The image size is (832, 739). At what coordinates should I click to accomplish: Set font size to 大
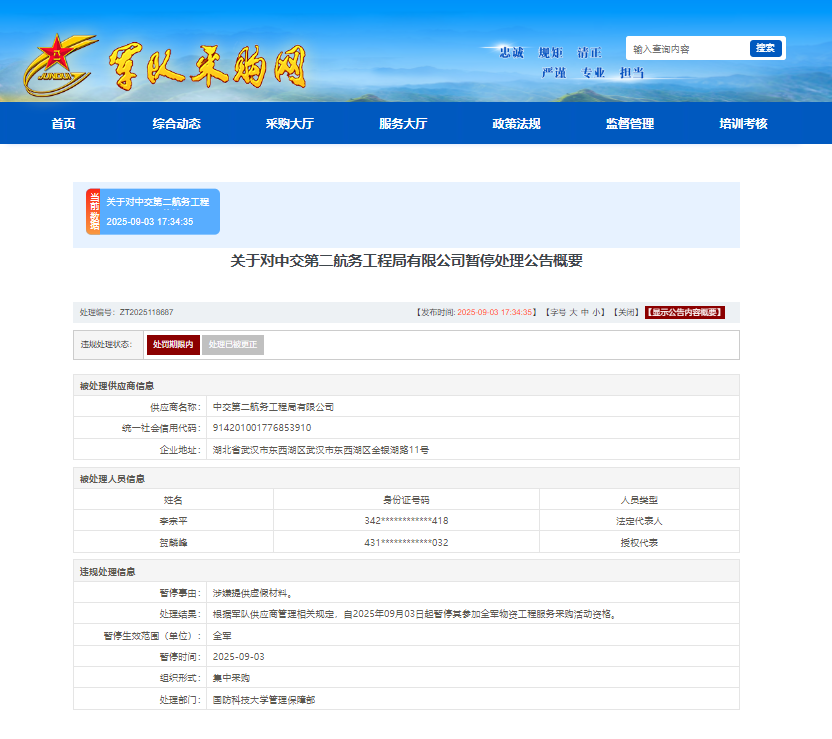(x=573, y=312)
